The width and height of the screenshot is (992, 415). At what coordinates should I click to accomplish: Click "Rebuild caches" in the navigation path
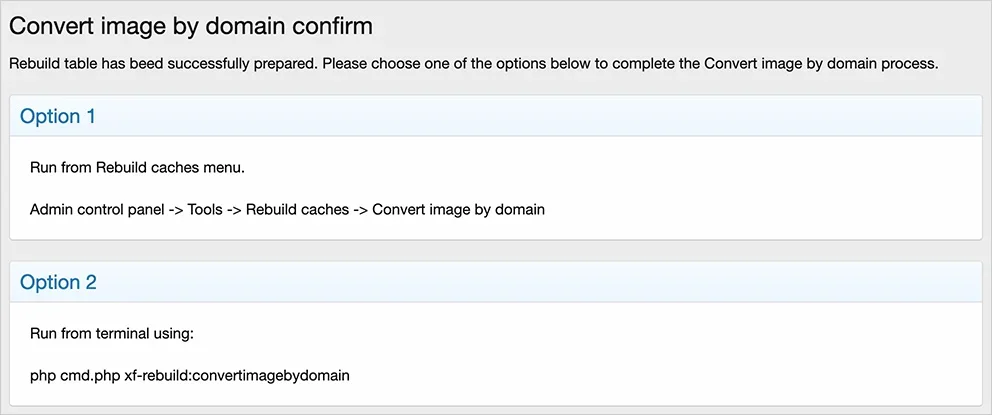[x=297, y=209]
